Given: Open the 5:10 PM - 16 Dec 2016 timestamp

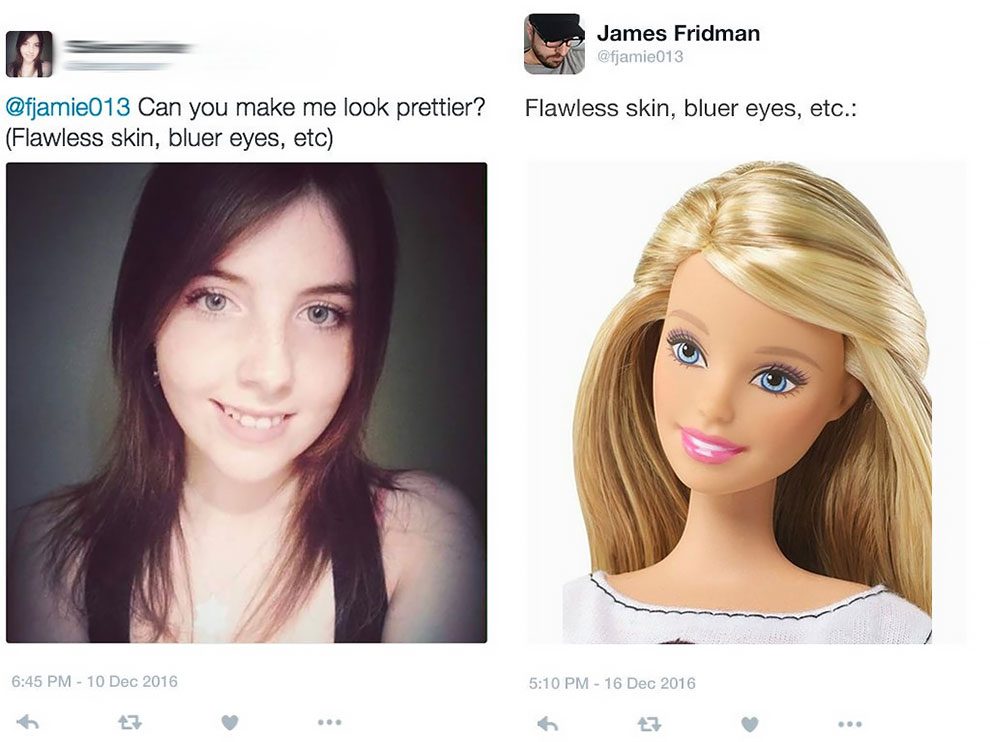Looking at the screenshot, I should tap(612, 683).
